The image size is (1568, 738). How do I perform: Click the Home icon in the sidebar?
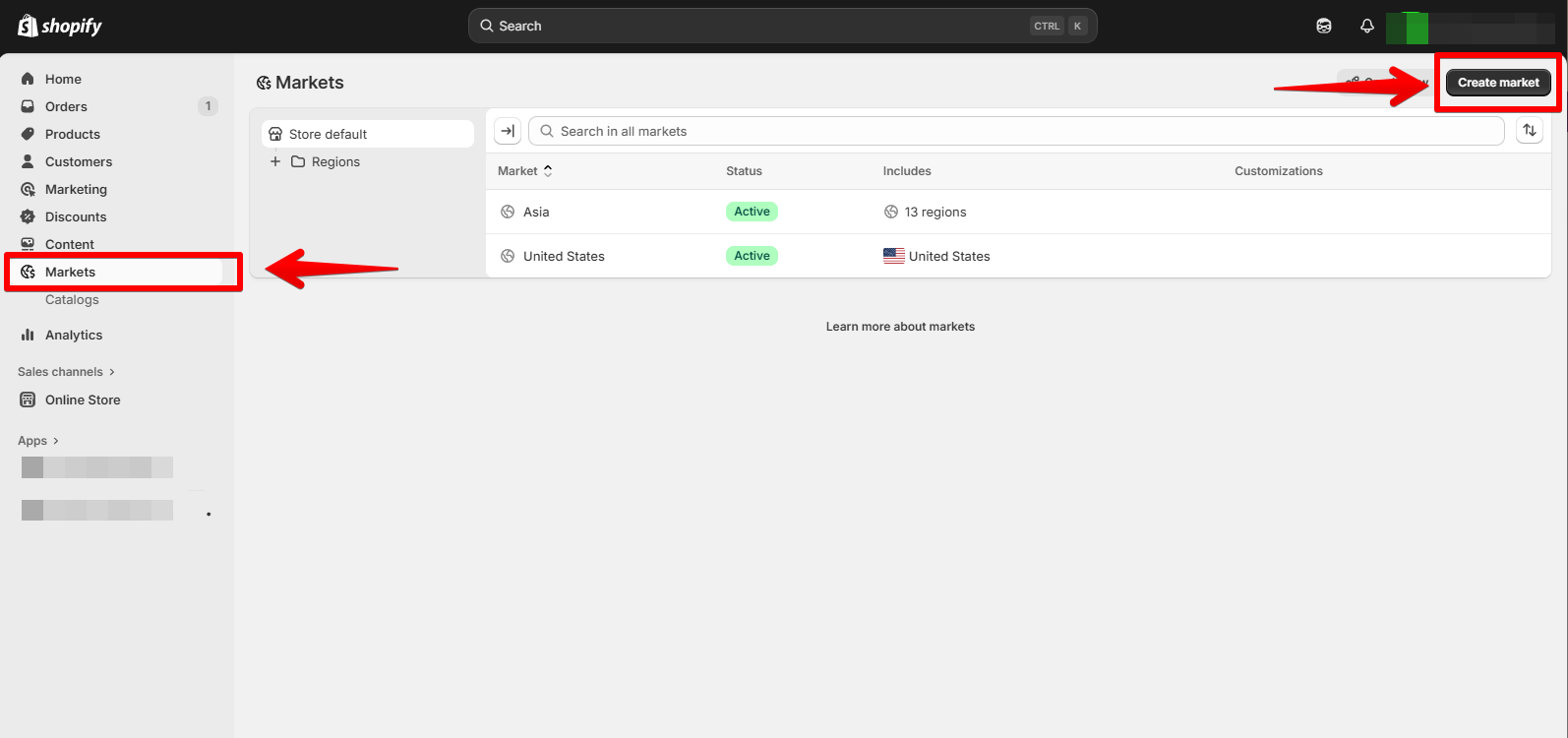tap(28, 79)
